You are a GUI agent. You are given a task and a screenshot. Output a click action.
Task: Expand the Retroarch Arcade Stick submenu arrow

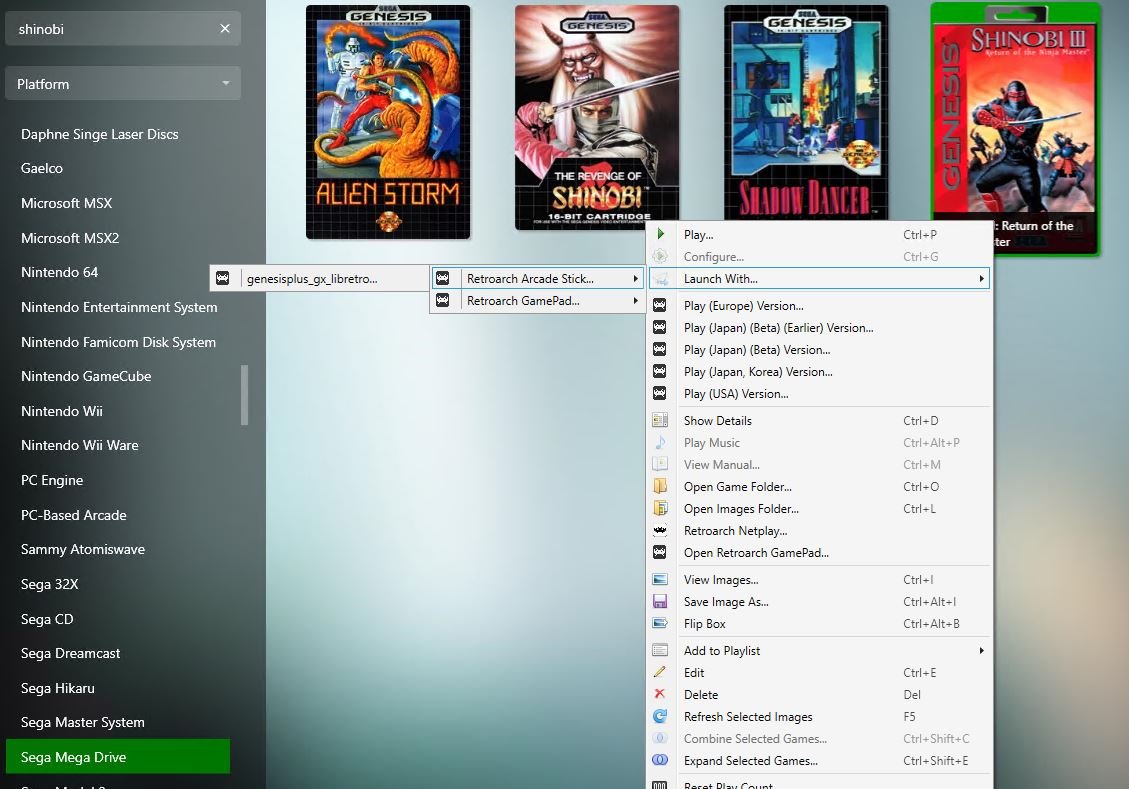coord(635,279)
